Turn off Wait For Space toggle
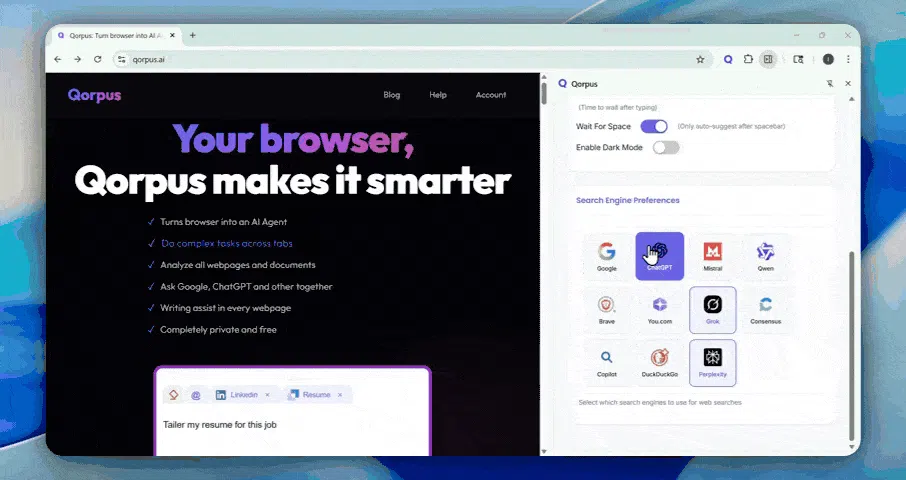The height and width of the screenshot is (480, 906). pyautogui.click(x=654, y=126)
